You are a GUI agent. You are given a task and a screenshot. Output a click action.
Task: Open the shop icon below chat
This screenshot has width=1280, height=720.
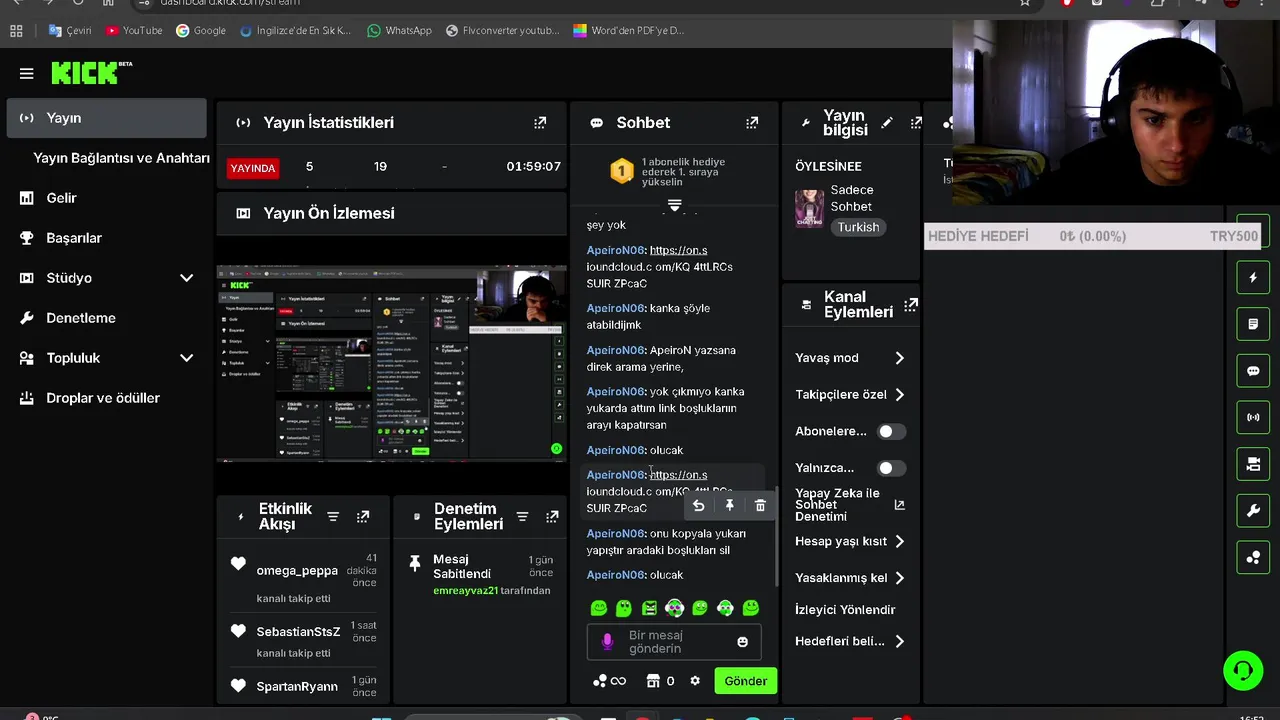pos(653,681)
